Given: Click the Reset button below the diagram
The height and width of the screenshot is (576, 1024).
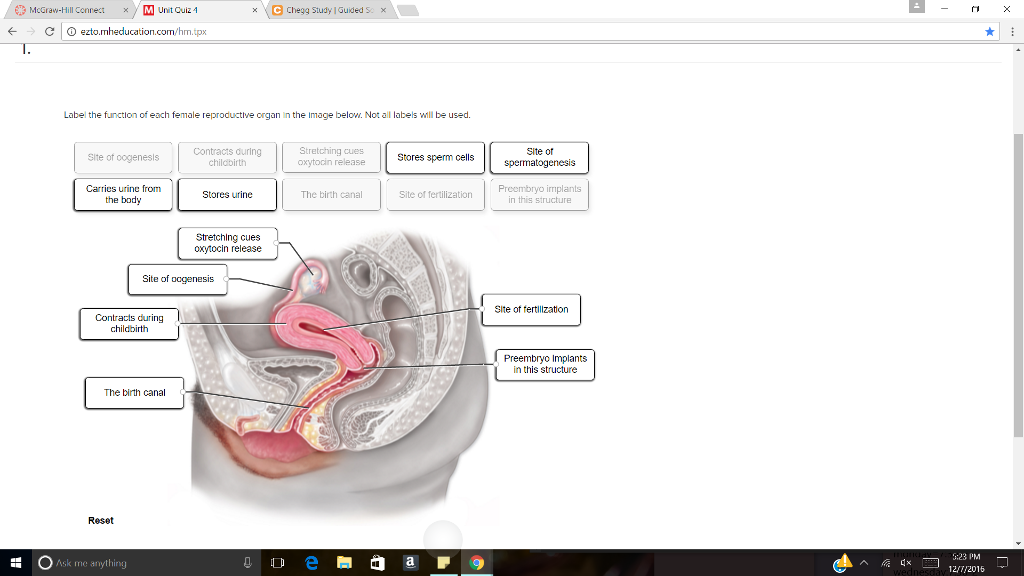Looking at the screenshot, I should [x=101, y=520].
